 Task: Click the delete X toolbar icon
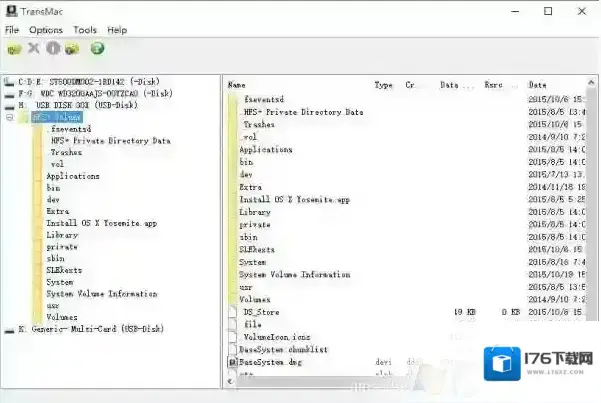coord(34,48)
